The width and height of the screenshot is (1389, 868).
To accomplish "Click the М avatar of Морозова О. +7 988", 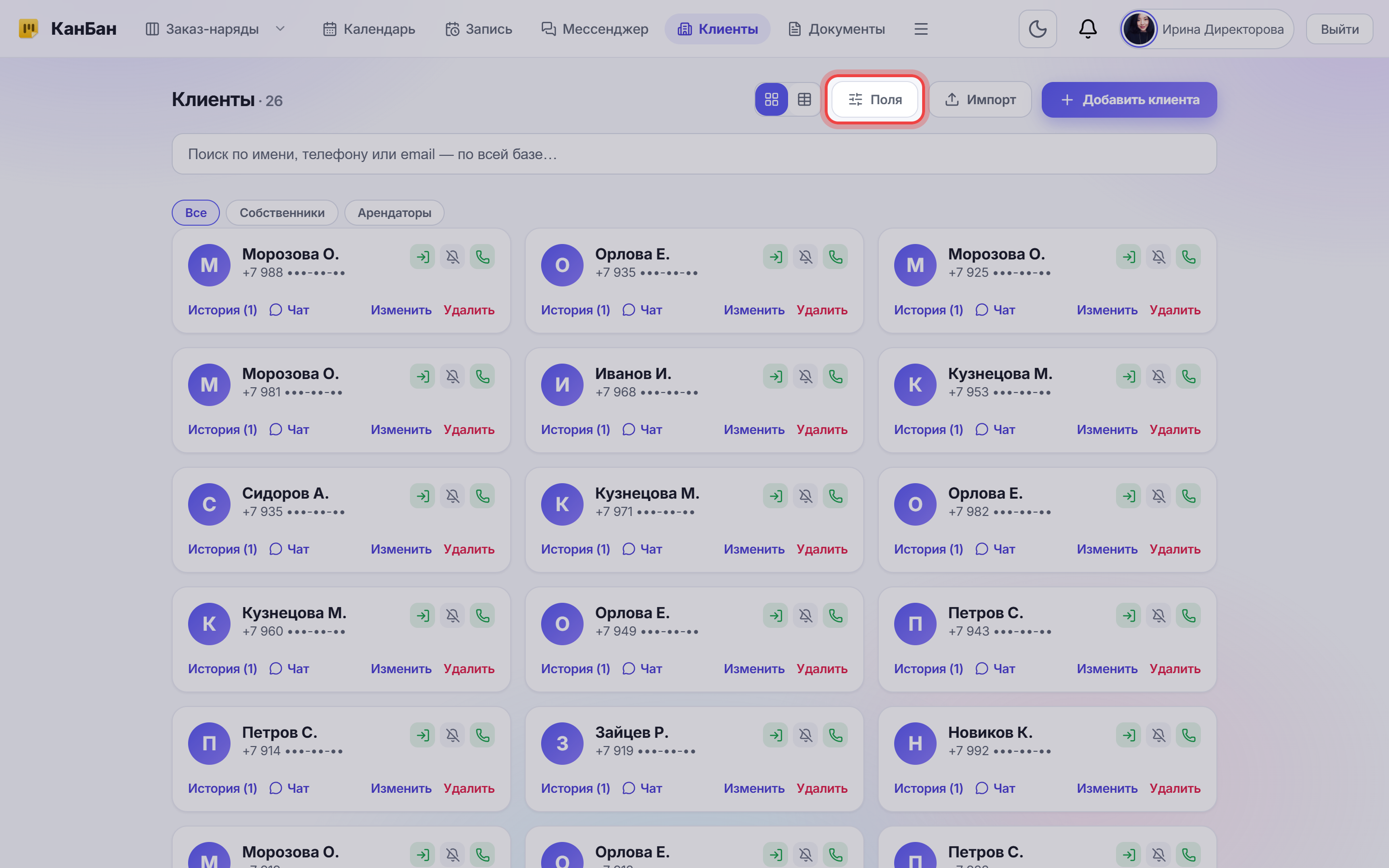I will [209, 265].
